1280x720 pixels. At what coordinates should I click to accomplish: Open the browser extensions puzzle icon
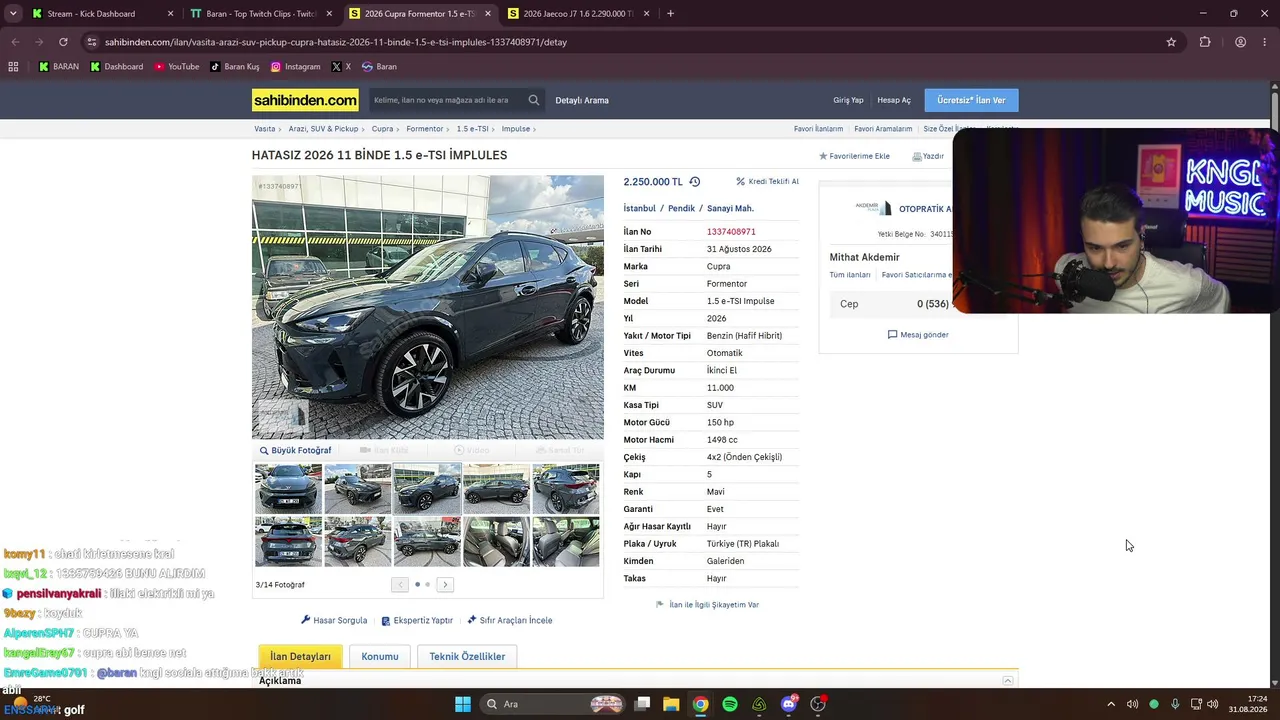(x=1205, y=42)
